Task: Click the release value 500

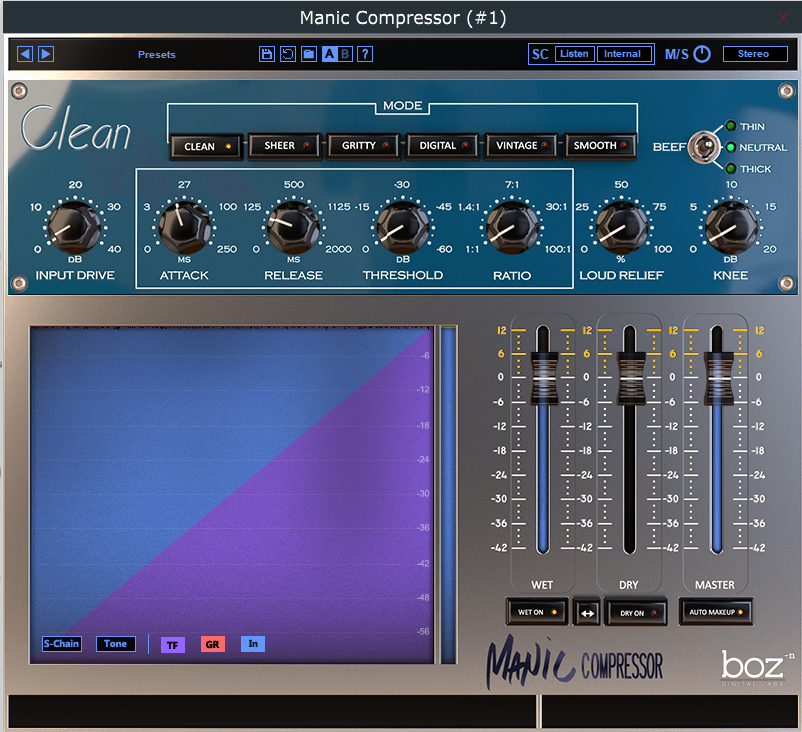Action: coord(294,184)
